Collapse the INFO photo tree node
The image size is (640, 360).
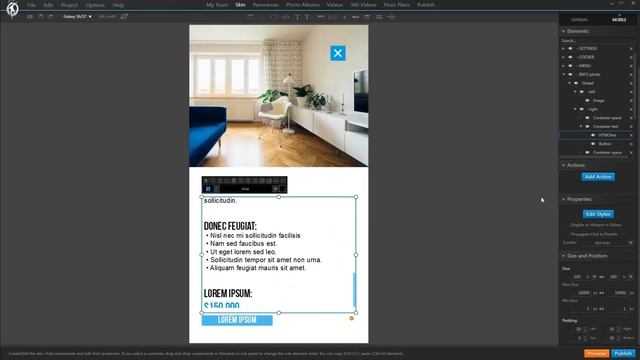point(564,74)
